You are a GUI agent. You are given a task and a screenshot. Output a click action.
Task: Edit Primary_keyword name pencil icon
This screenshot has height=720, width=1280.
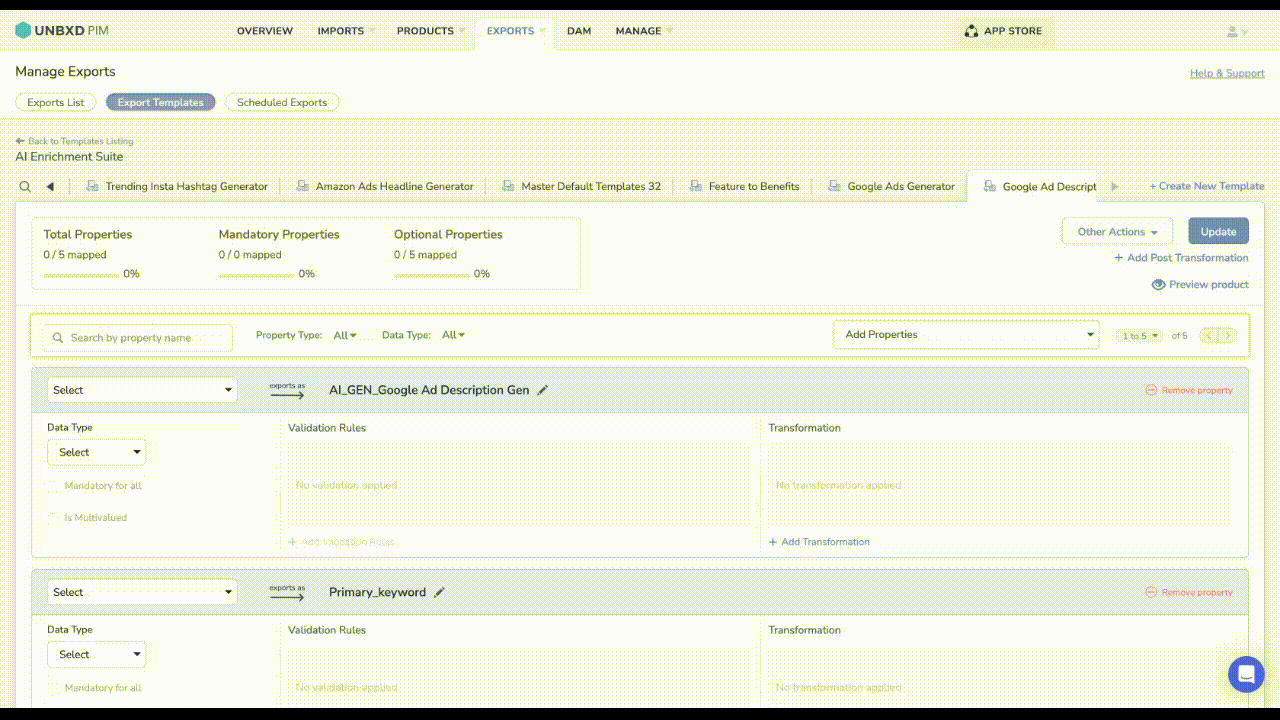[439, 592]
